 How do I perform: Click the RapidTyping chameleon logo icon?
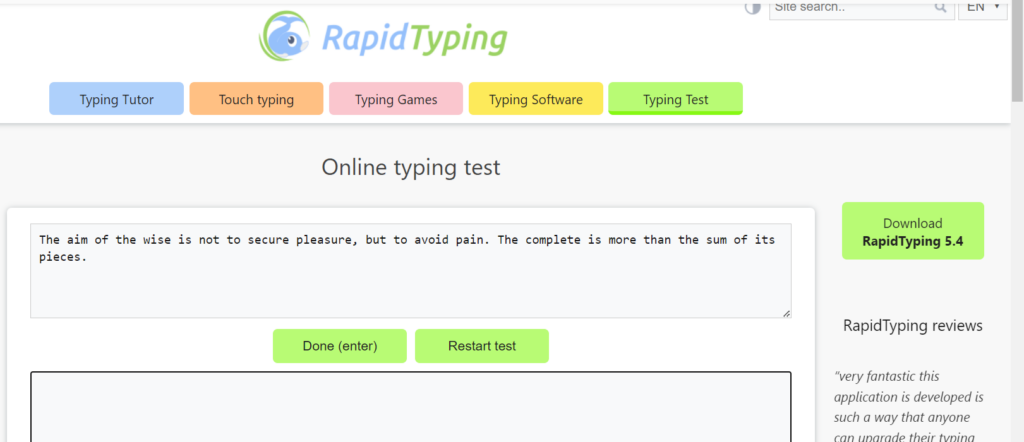286,37
